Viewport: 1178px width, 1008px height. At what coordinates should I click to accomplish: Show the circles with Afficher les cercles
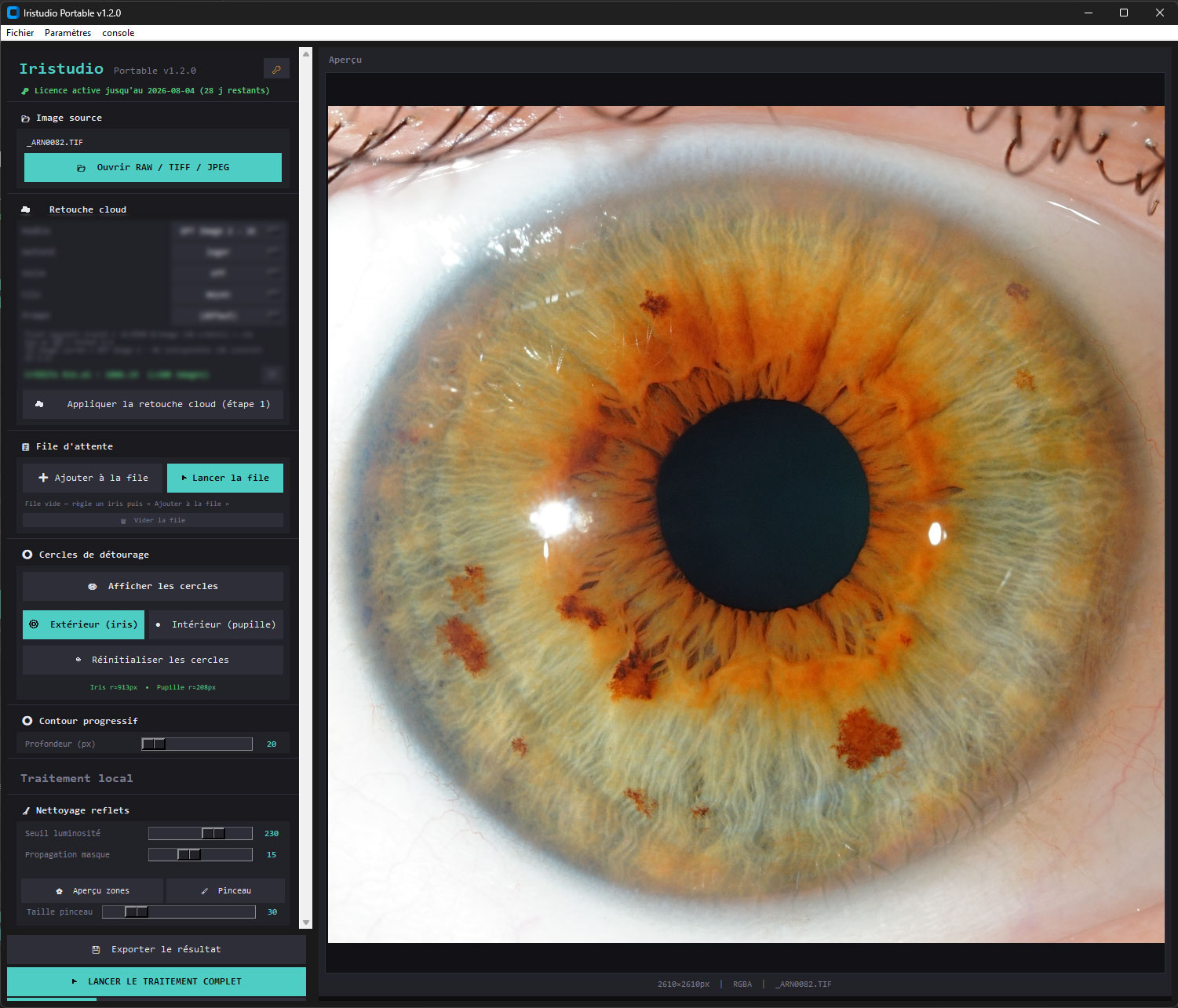click(153, 586)
